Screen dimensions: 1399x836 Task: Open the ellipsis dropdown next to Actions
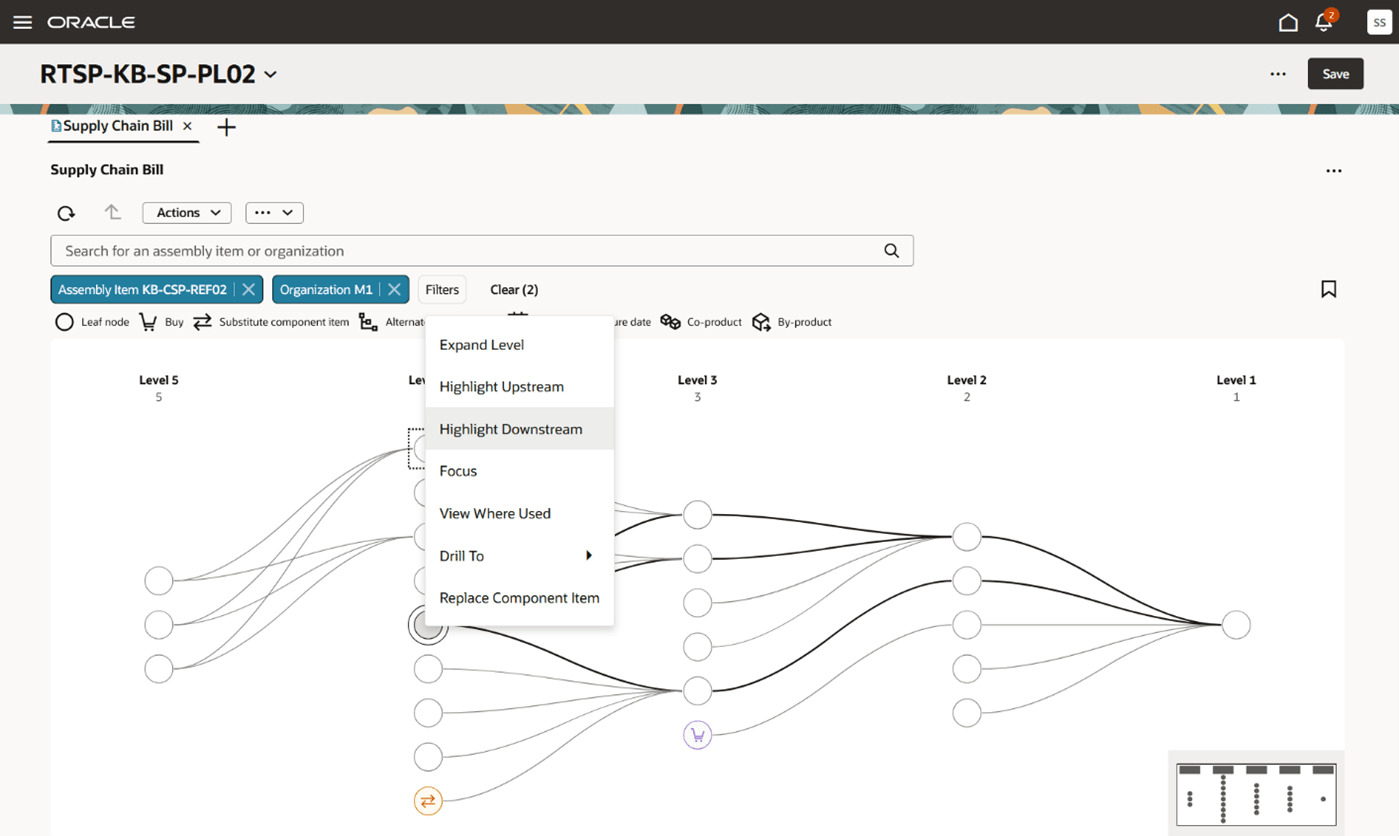[x=274, y=213]
